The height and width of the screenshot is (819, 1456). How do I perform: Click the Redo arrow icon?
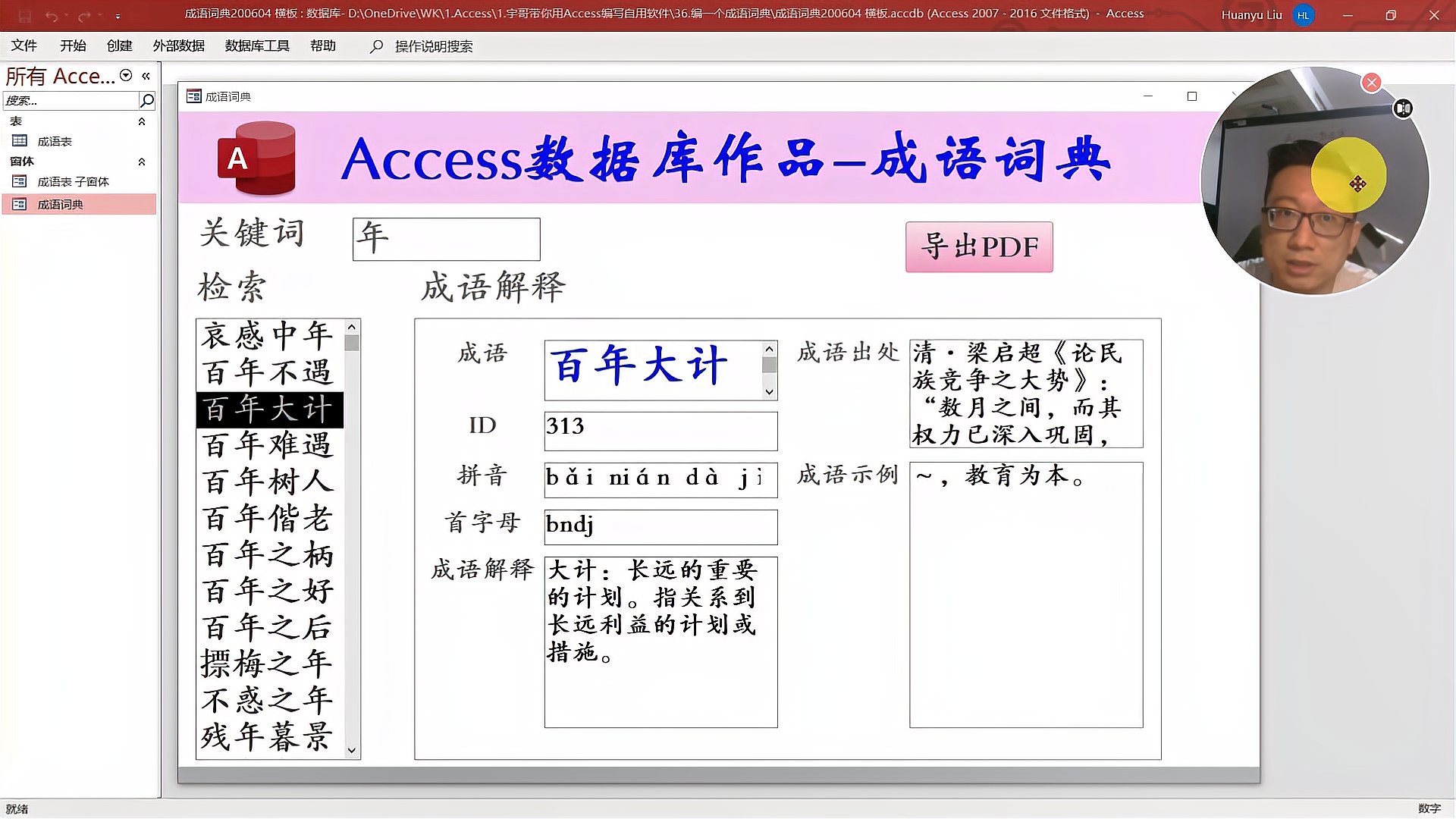(x=83, y=15)
